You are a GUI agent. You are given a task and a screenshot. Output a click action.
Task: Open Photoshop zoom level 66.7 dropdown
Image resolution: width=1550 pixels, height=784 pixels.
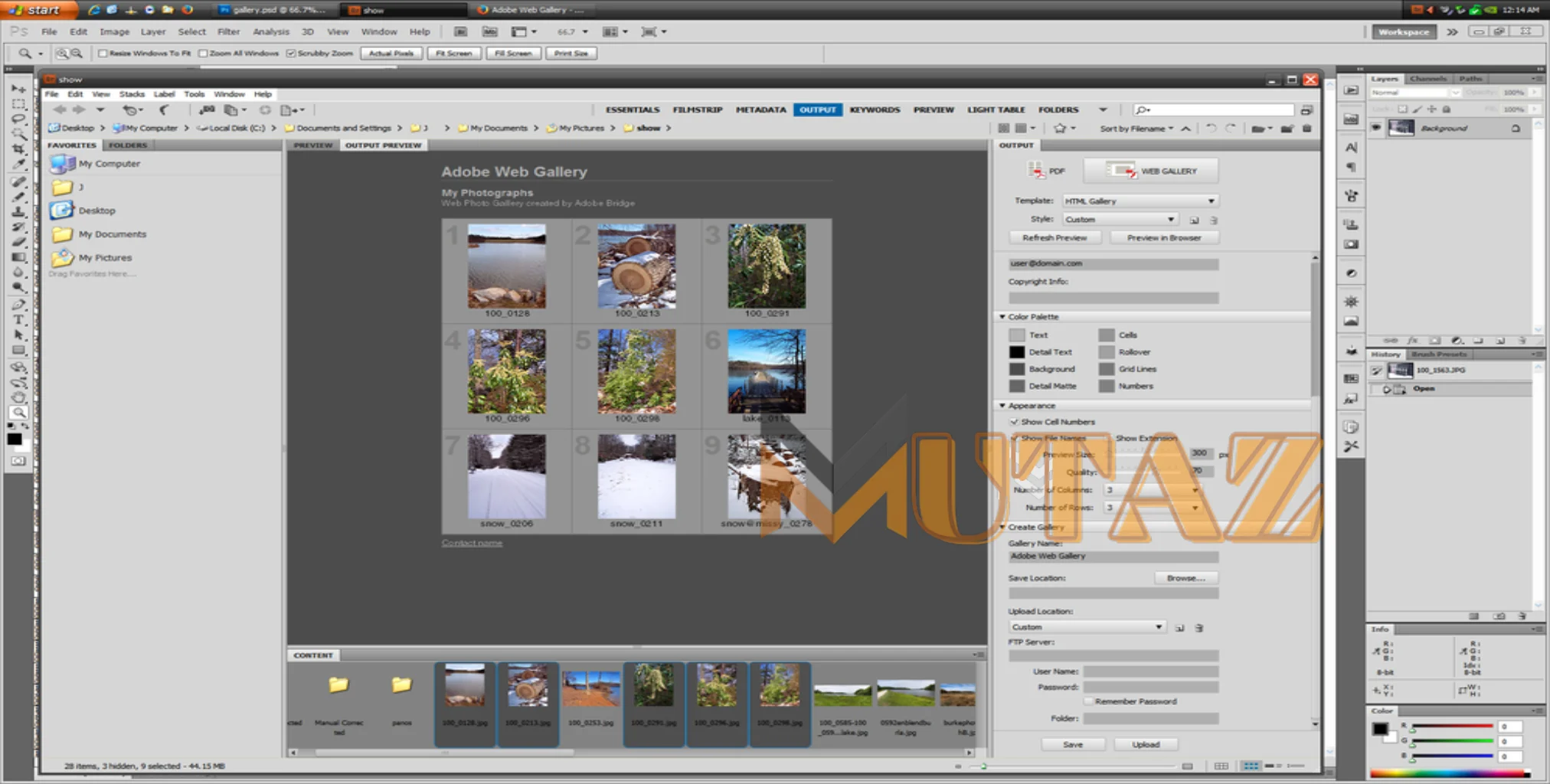click(585, 31)
